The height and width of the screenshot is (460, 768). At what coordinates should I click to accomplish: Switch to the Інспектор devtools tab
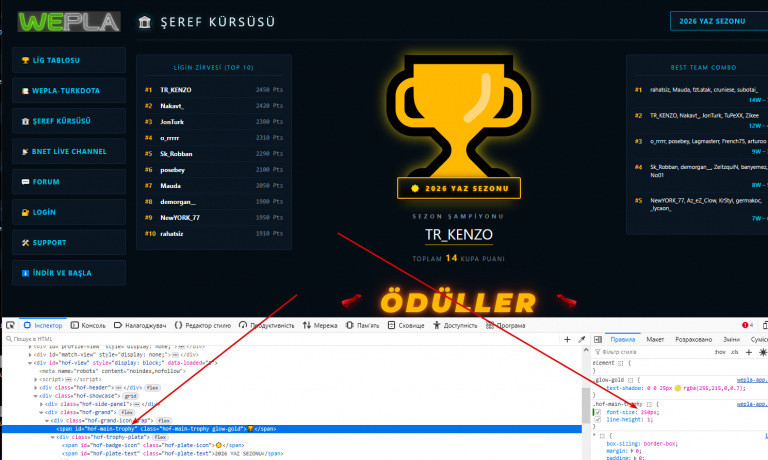pyautogui.click(x=43, y=325)
